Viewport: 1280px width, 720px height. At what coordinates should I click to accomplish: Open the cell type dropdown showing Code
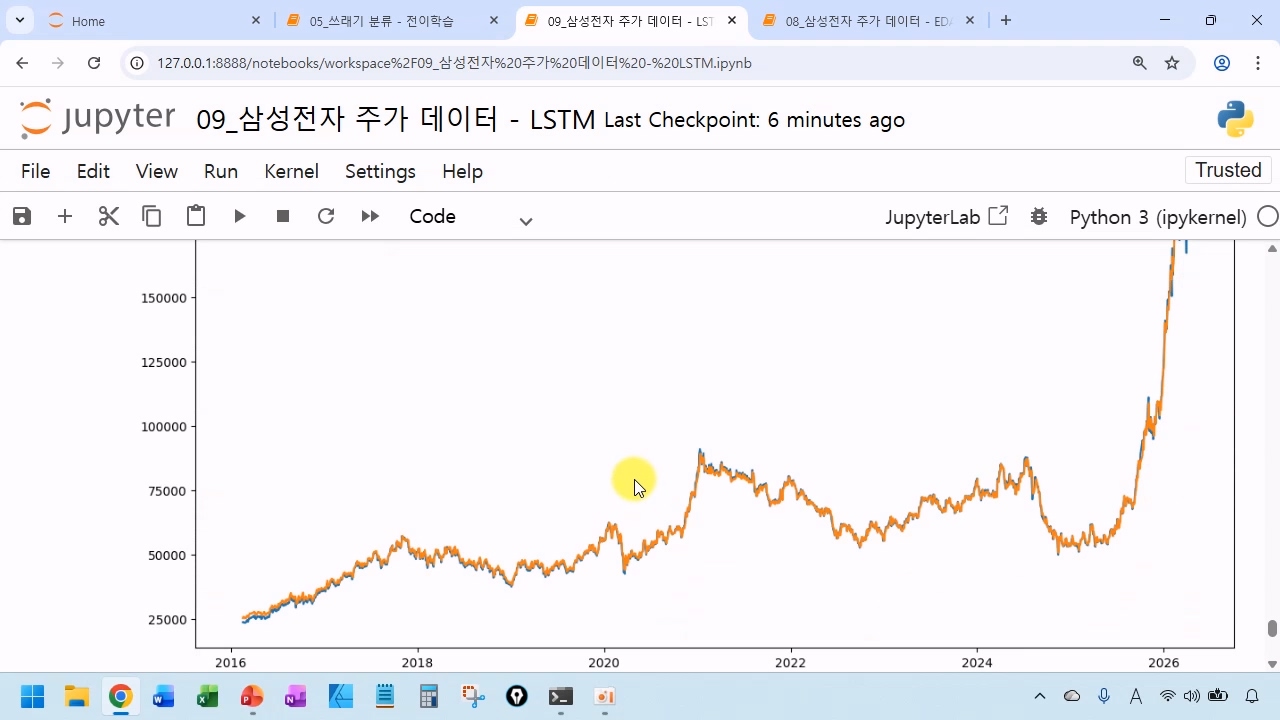click(471, 217)
